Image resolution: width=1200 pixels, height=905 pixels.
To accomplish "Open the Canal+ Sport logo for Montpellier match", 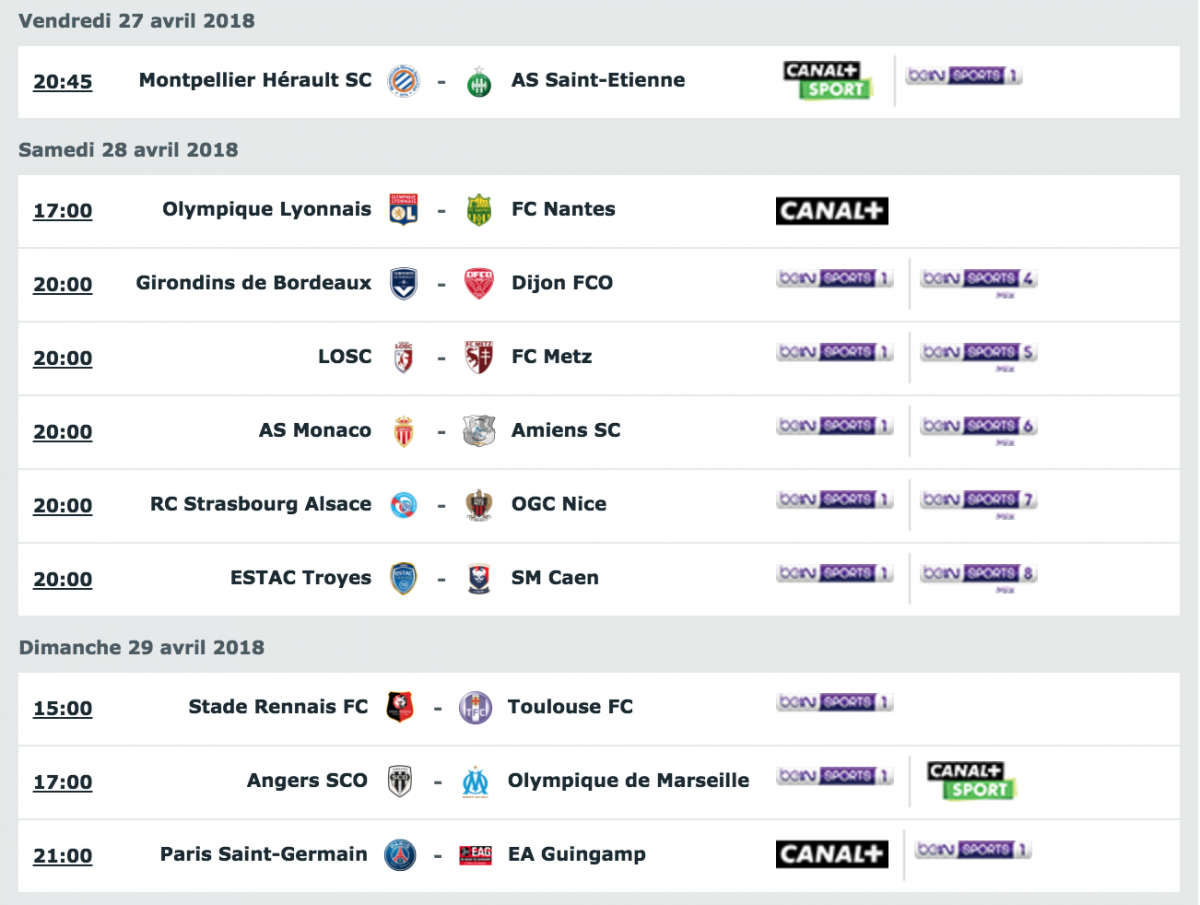I will point(828,81).
